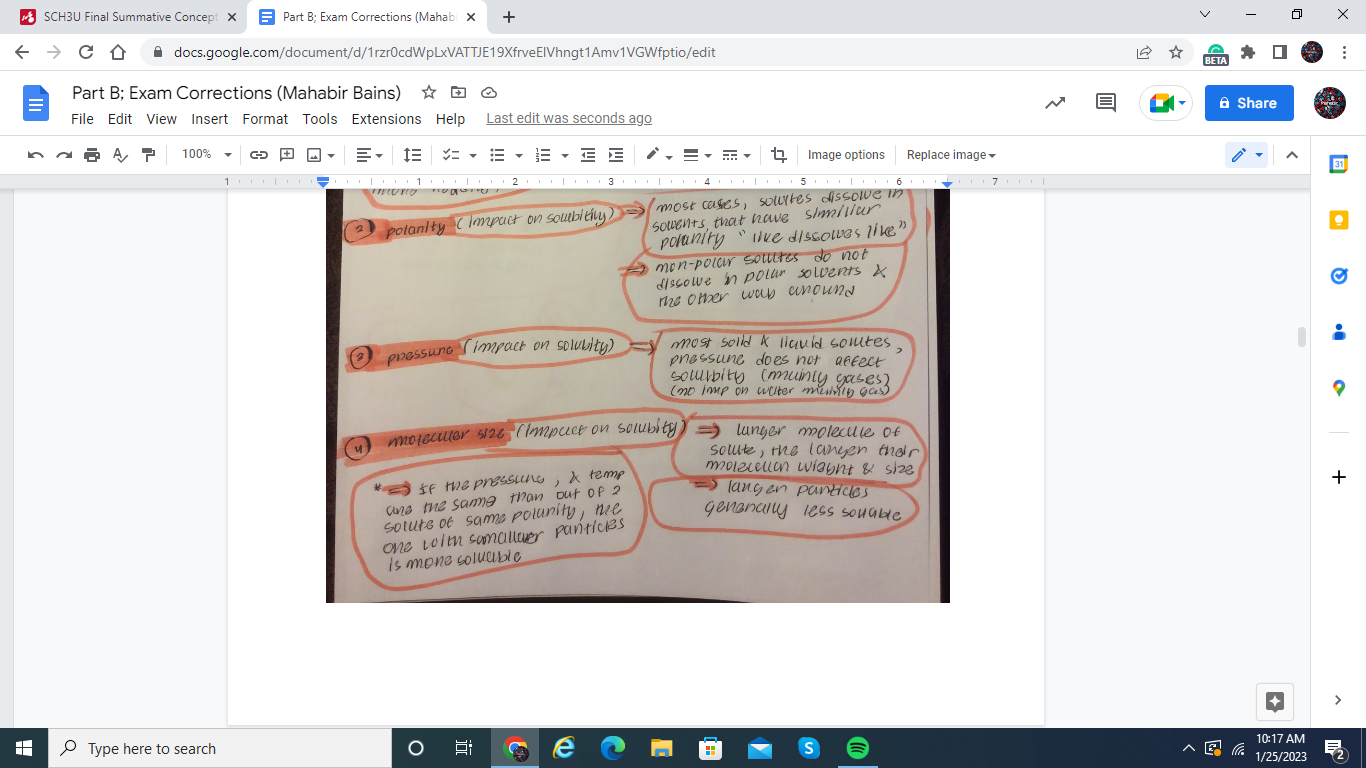Bookmark this page star icon
This screenshot has width=1366, height=768.
[x=1176, y=52]
